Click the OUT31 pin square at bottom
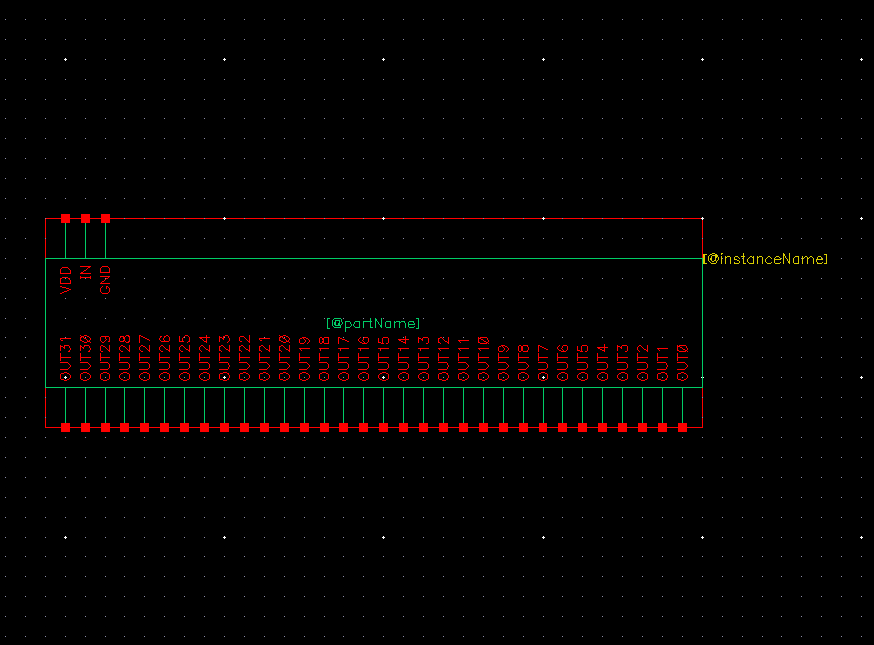 66,427
